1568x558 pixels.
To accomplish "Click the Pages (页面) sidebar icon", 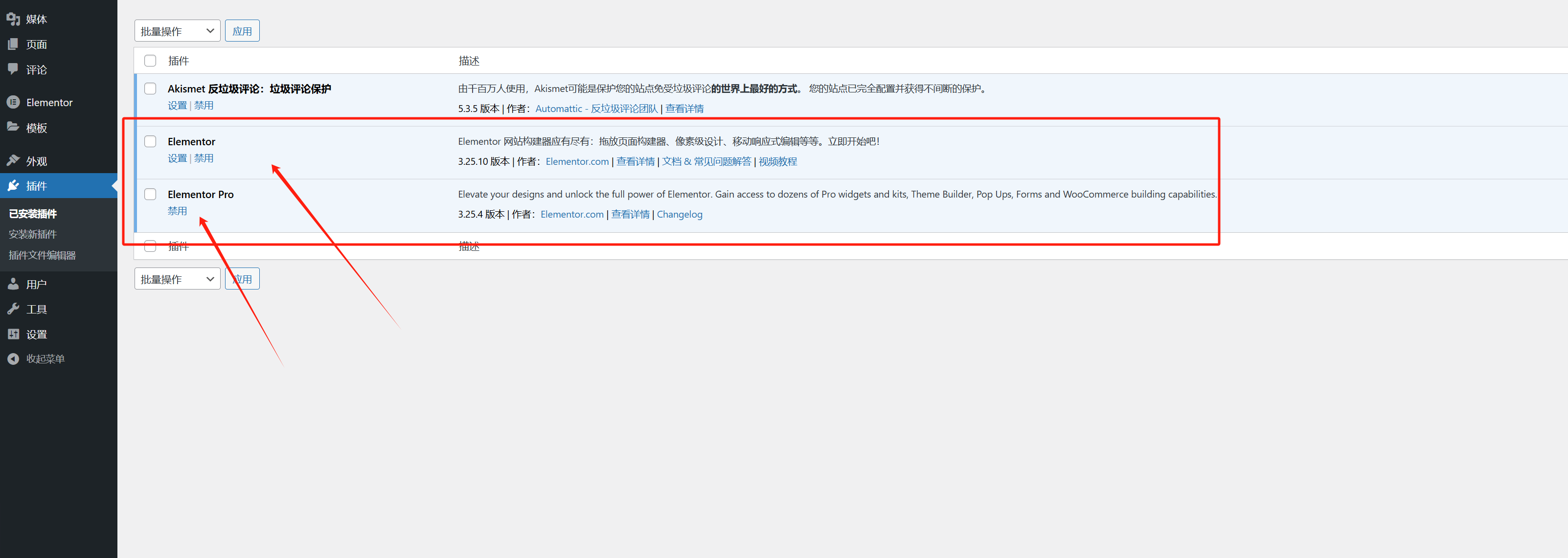I will [x=13, y=44].
